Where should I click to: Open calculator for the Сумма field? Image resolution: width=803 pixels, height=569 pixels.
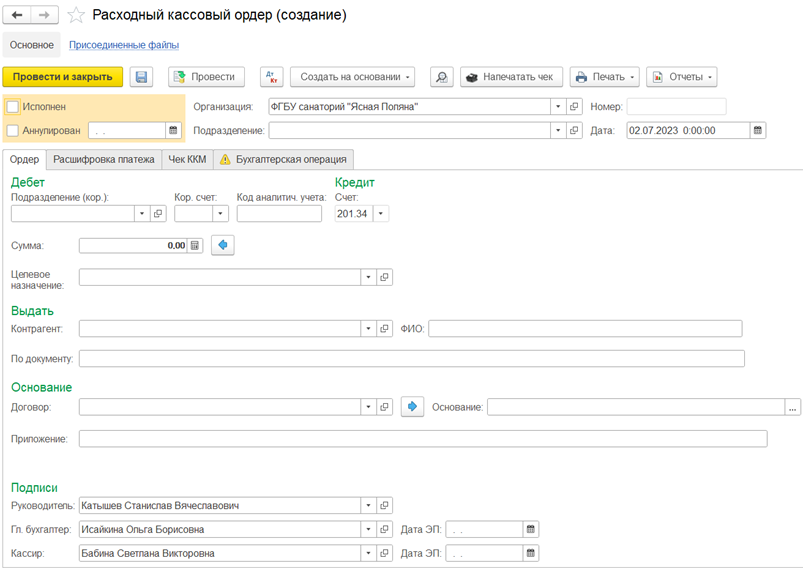195,246
